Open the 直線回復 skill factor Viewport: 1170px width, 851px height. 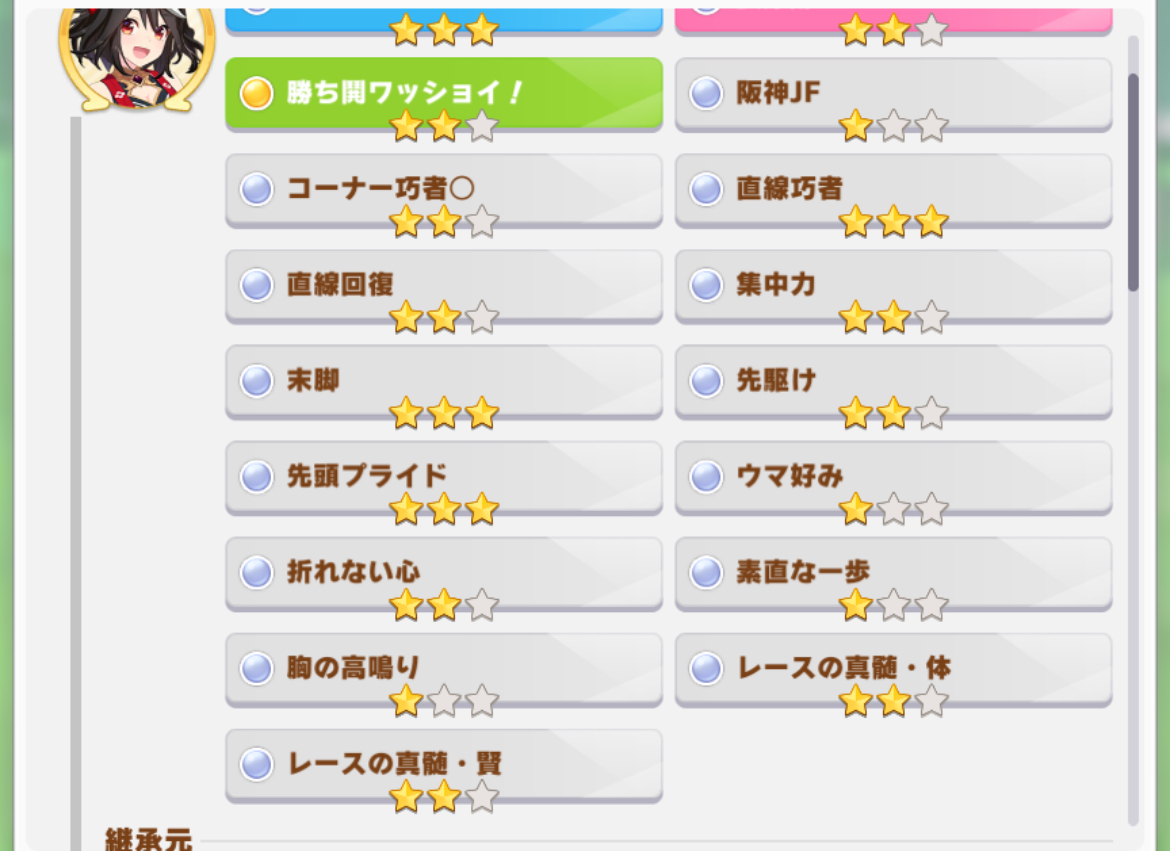[x=444, y=287]
